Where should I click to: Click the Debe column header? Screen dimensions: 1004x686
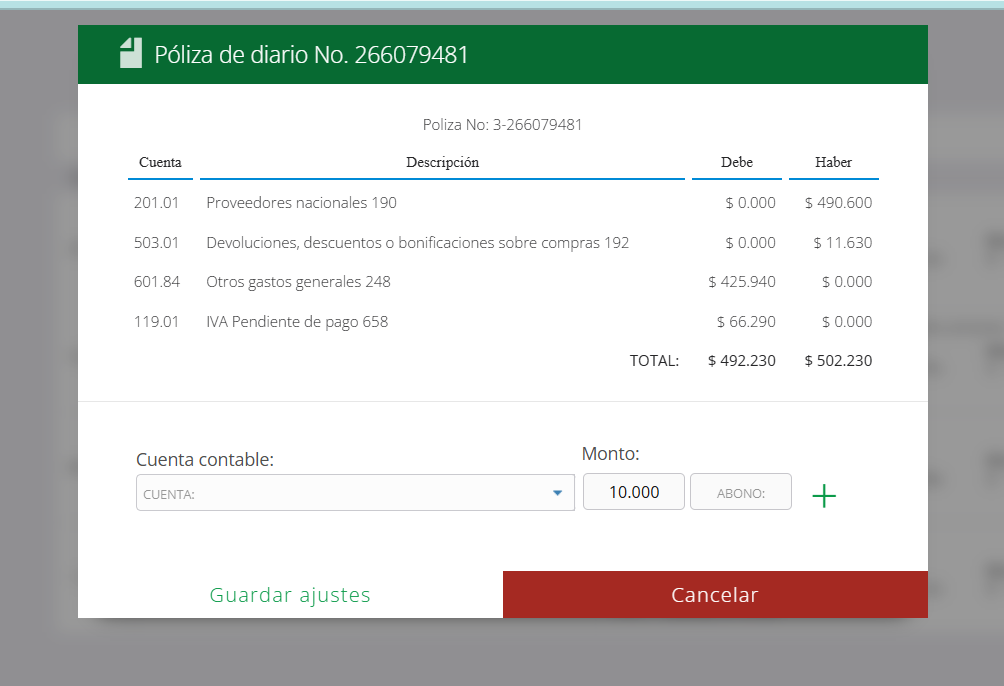click(x=736, y=162)
